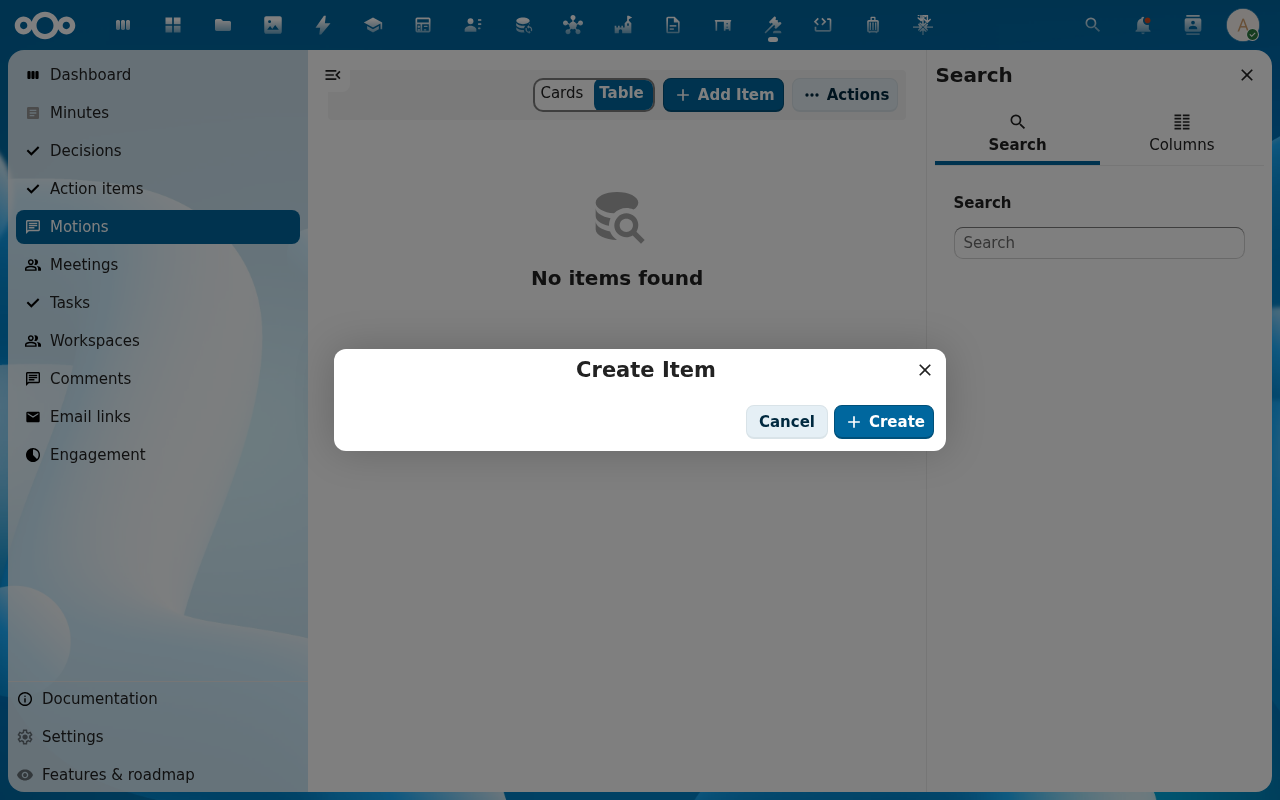This screenshot has width=1280, height=800.
Task: Open the Dashboard app in top bar
Action: click(123, 25)
